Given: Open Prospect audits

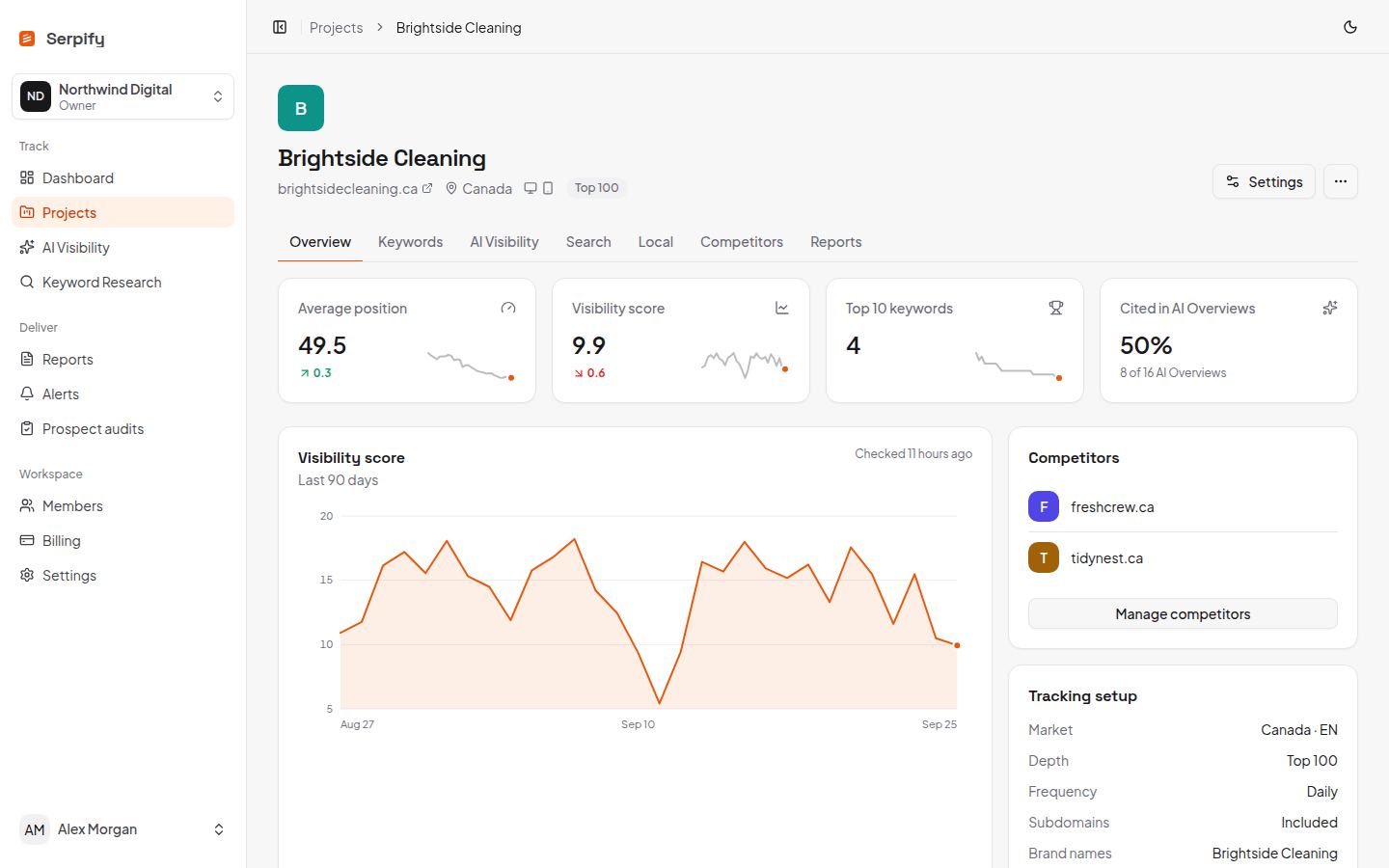Looking at the screenshot, I should click(x=123, y=428).
